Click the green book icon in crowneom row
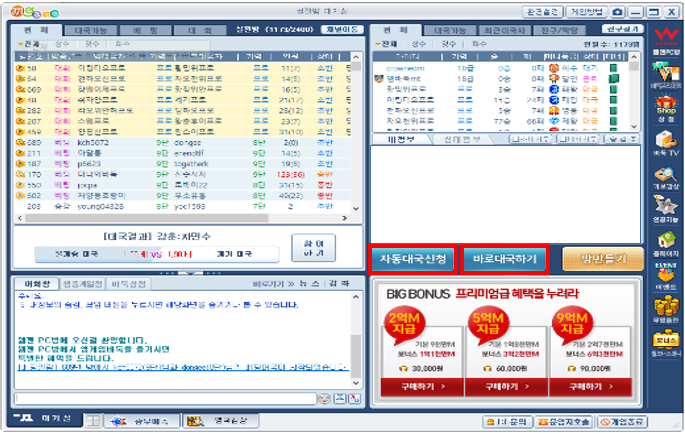The width and height of the screenshot is (685, 434). pyautogui.click(x=614, y=68)
